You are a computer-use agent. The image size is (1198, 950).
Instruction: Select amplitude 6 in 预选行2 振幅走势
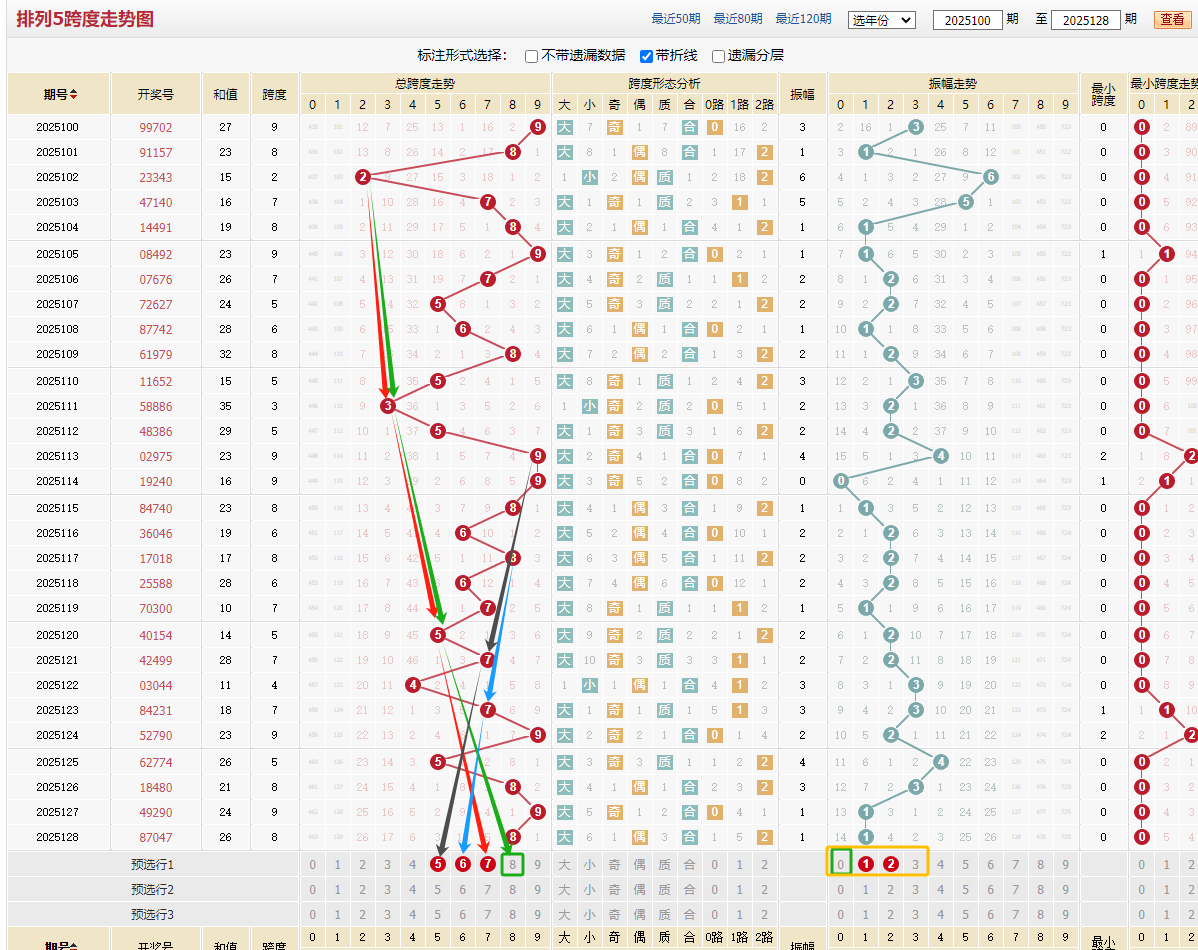[991, 890]
